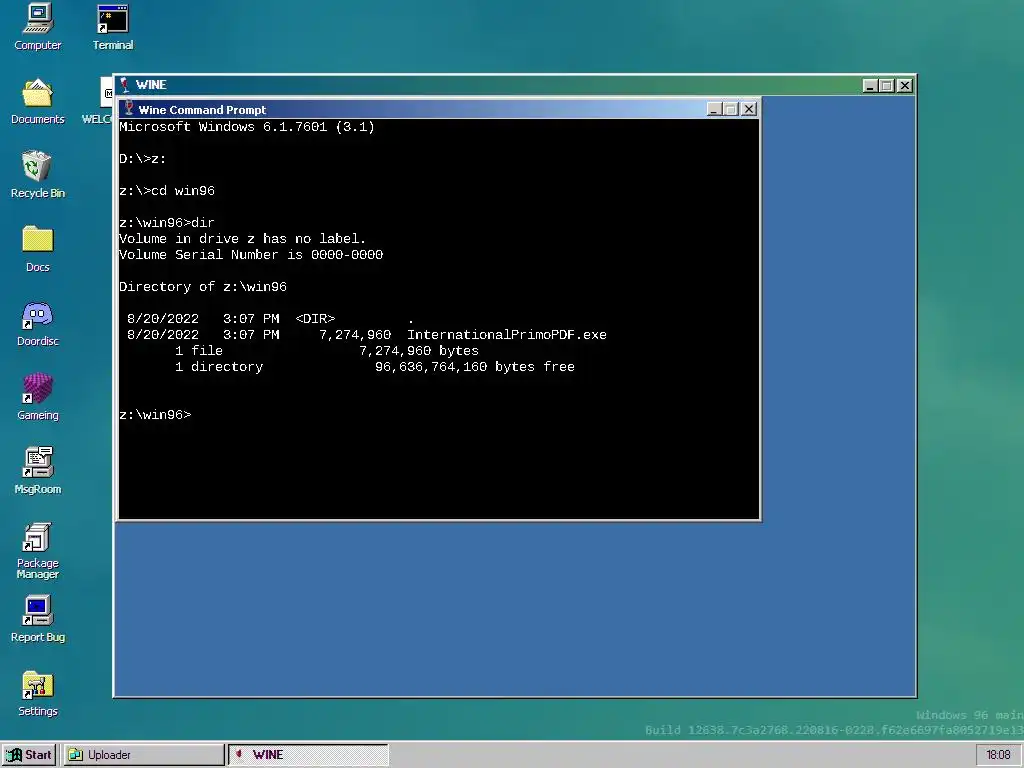Viewport: 1024px width, 768px height.
Task: Switch to Uploader in the taskbar
Action: [144, 755]
